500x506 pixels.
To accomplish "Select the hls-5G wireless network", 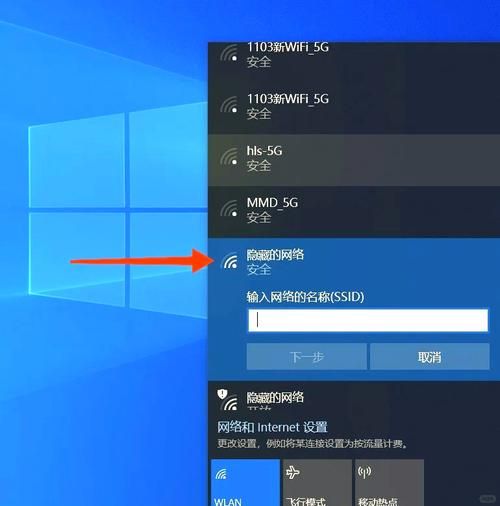I will pyautogui.click(x=354, y=160).
